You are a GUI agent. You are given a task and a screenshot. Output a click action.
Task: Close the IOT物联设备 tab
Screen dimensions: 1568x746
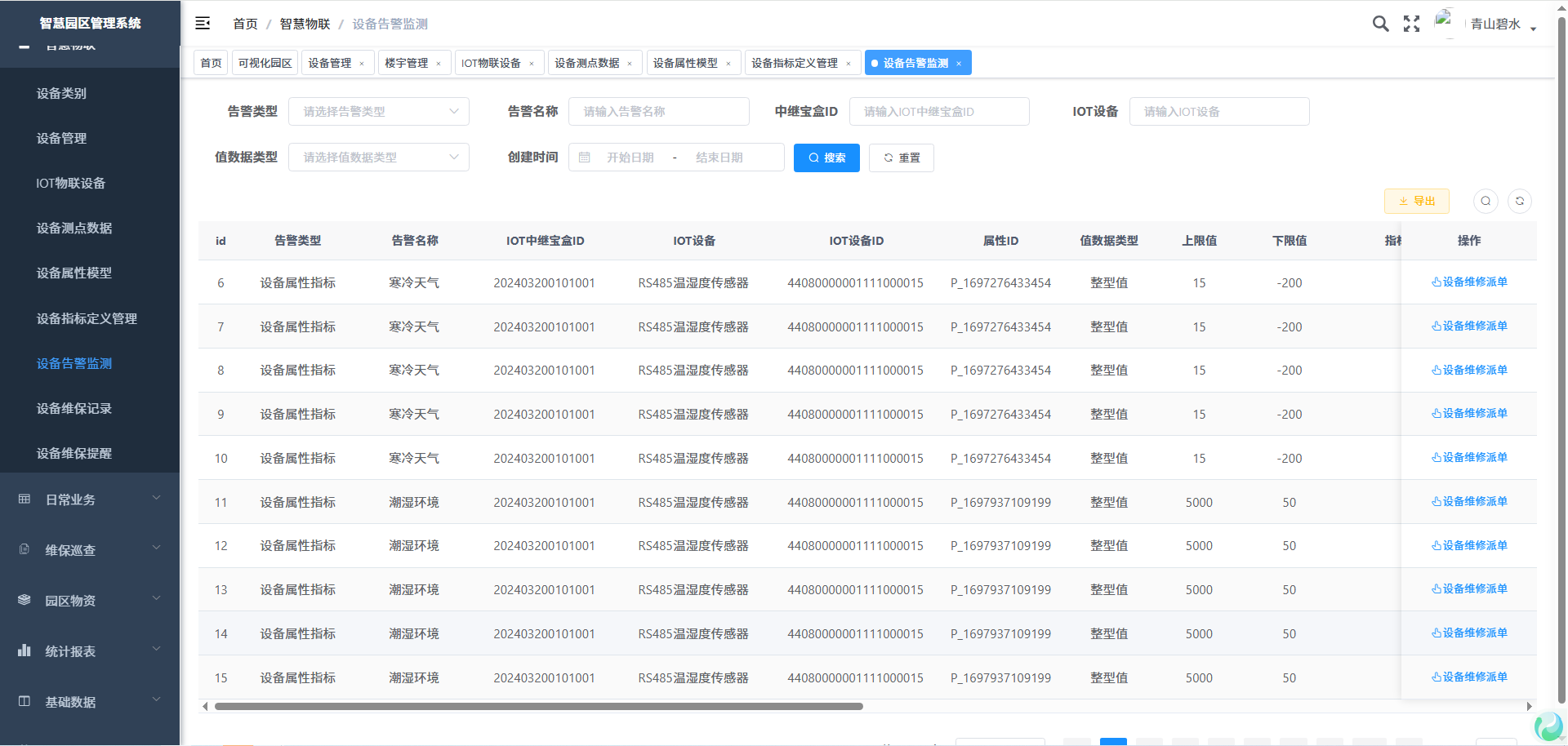[x=532, y=64]
